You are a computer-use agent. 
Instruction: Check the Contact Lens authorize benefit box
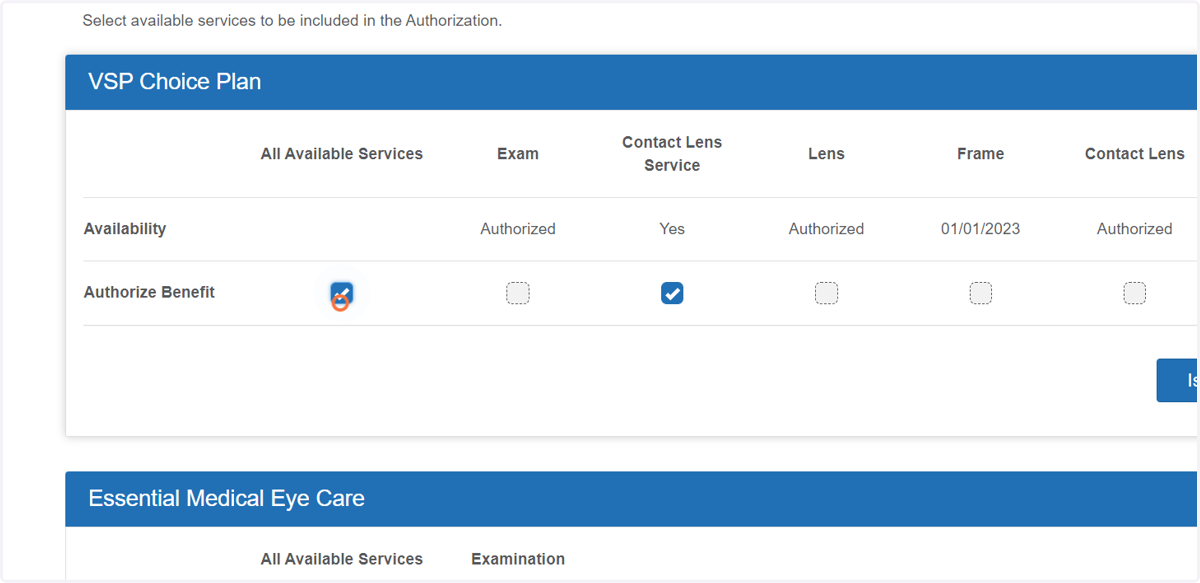pos(1135,293)
